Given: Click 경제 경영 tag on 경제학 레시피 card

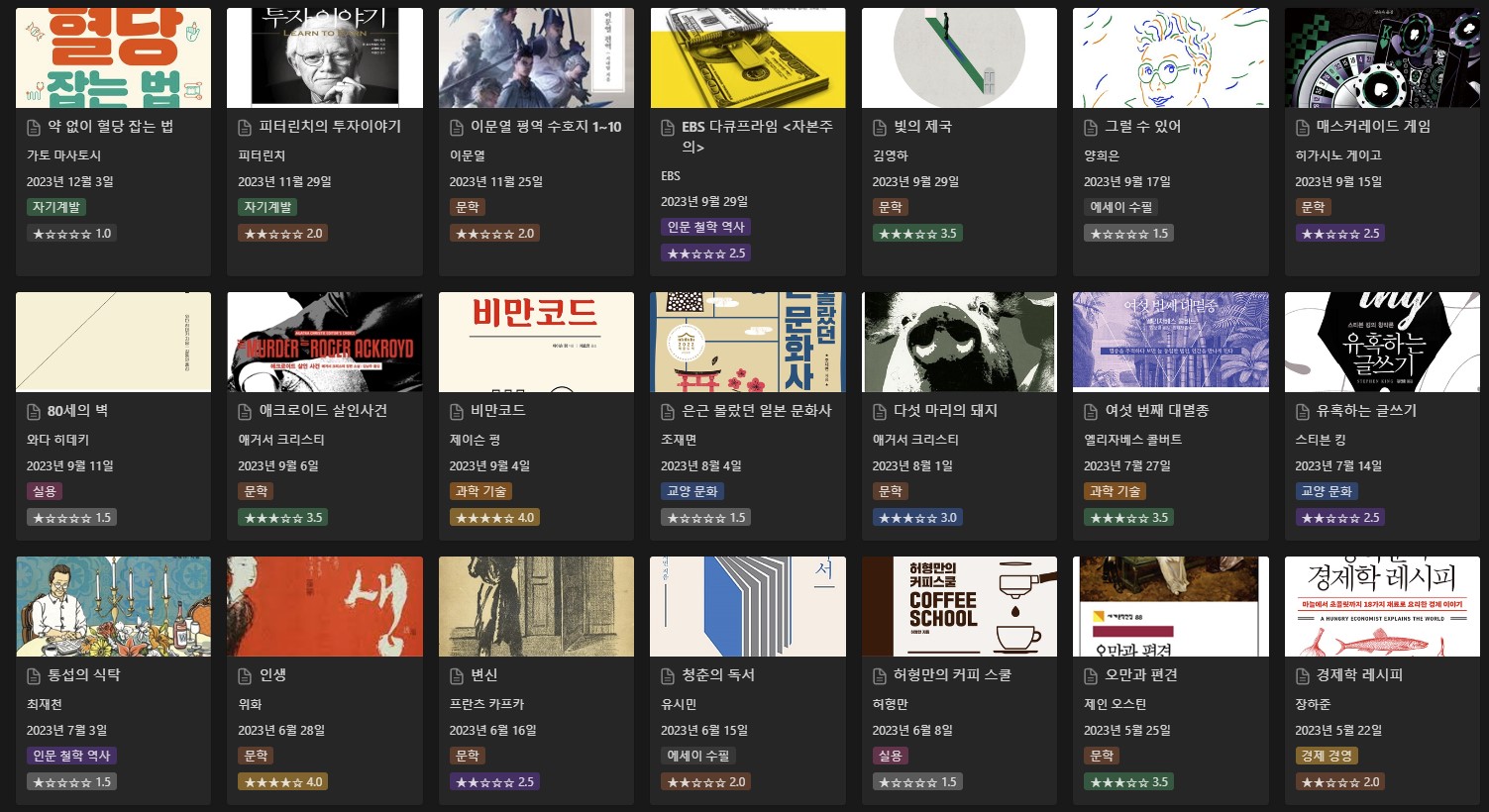Looking at the screenshot, I should [x=1327, y=756].
